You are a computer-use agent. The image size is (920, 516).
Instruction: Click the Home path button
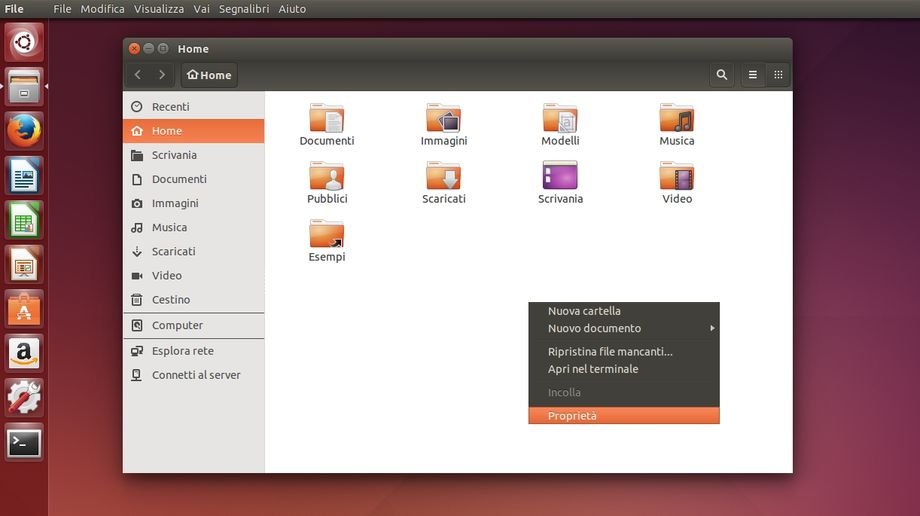pos(209,75)
